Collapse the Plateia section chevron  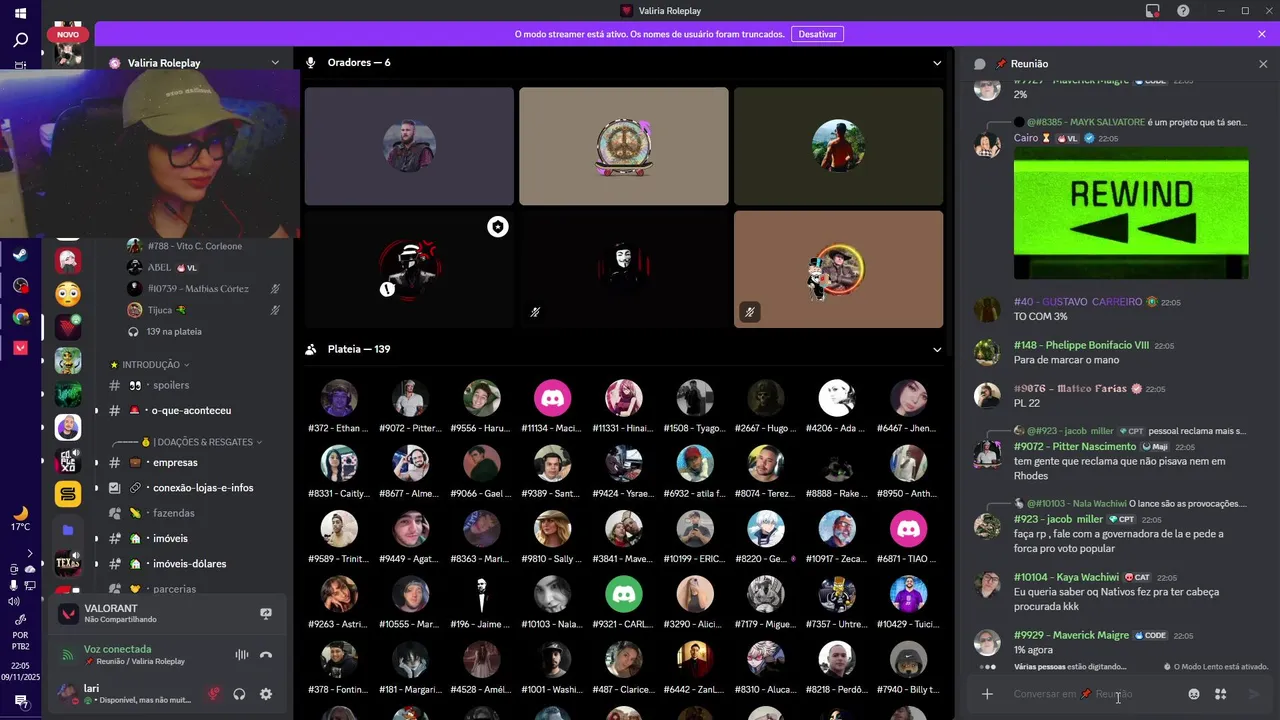point(937,350)
